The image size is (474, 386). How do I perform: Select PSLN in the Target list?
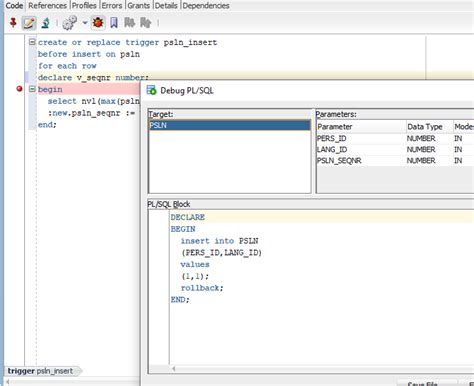pos(229,125)
